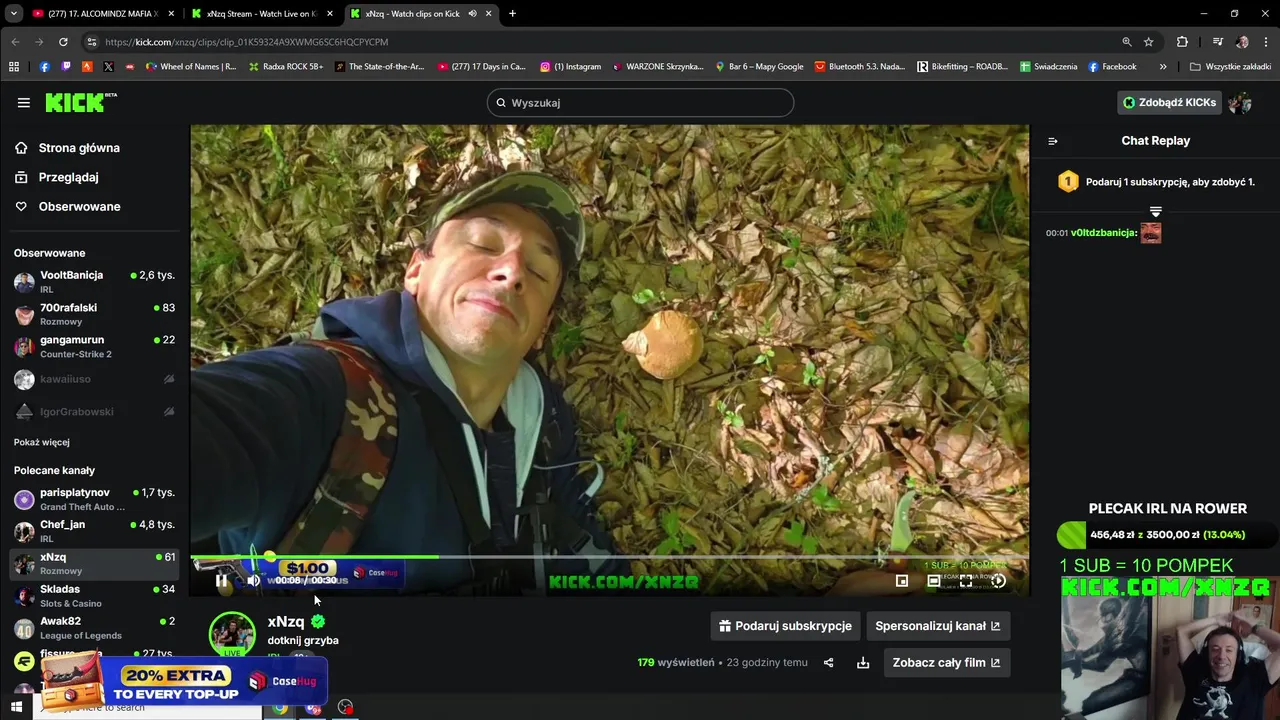This screenshot has height=720, width=1280.
Task: Click the xNzq channel name
Action: tap(286, 621)
